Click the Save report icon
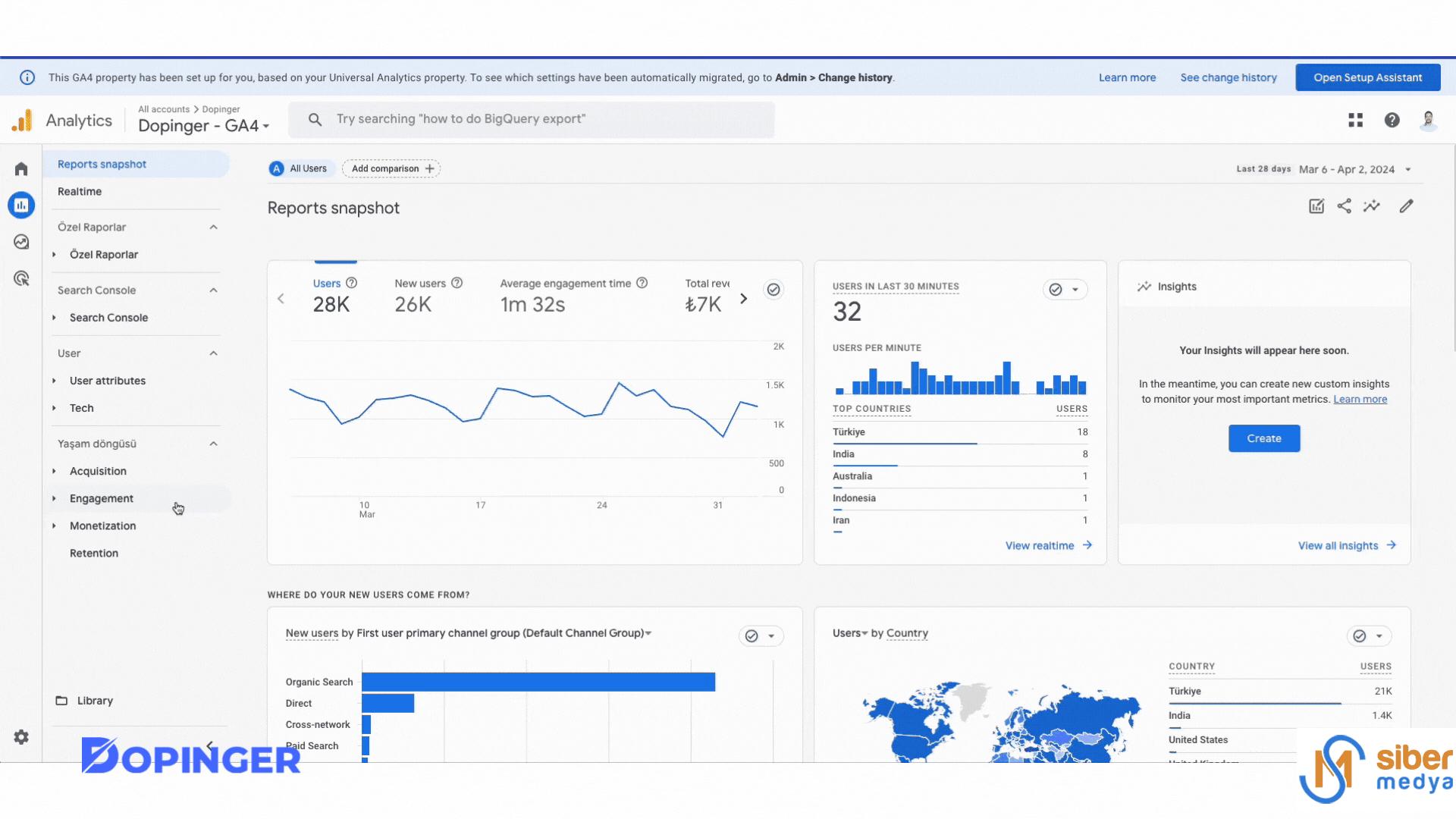 coord(1314,206)
